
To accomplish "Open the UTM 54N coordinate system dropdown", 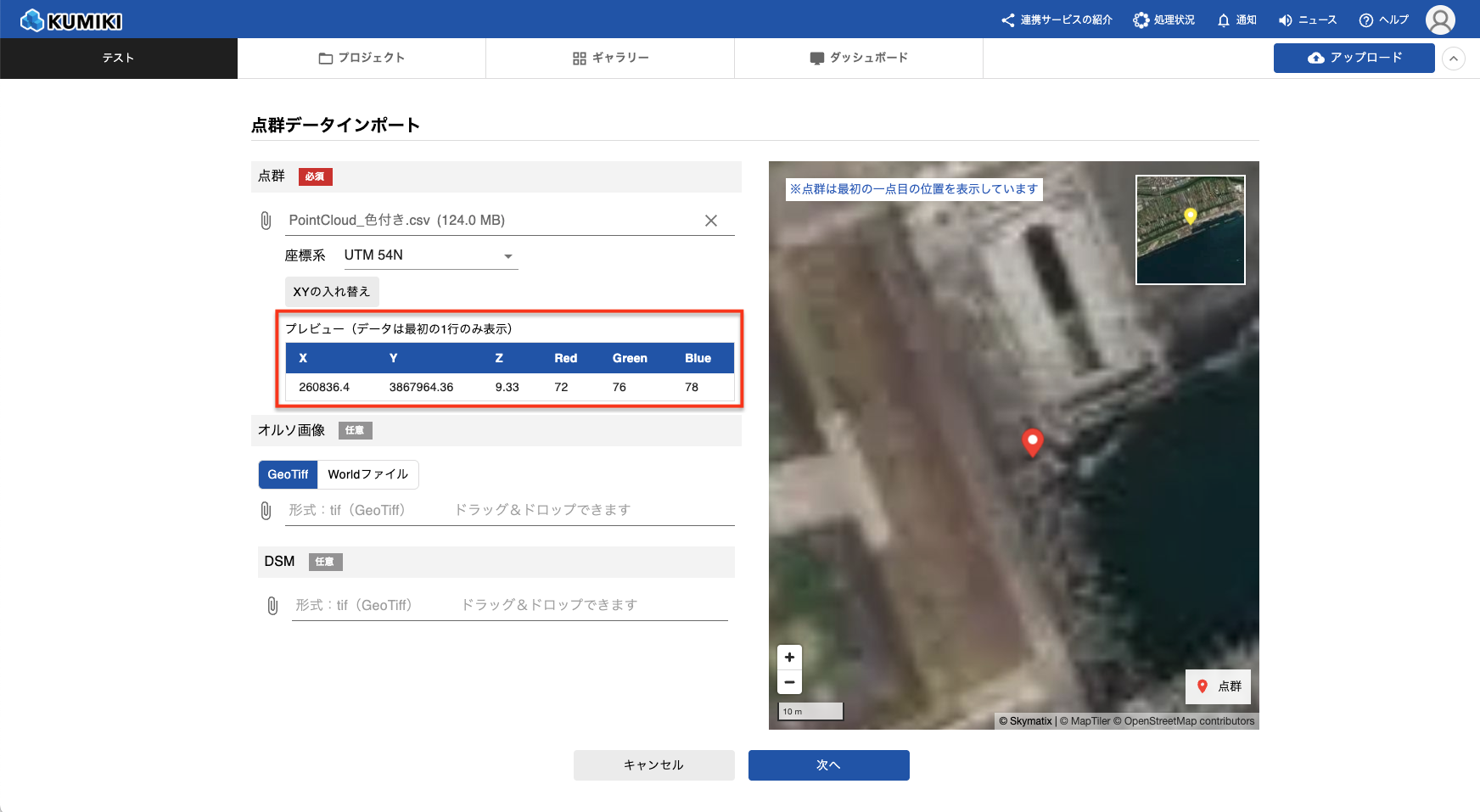I will coord(429,255).
